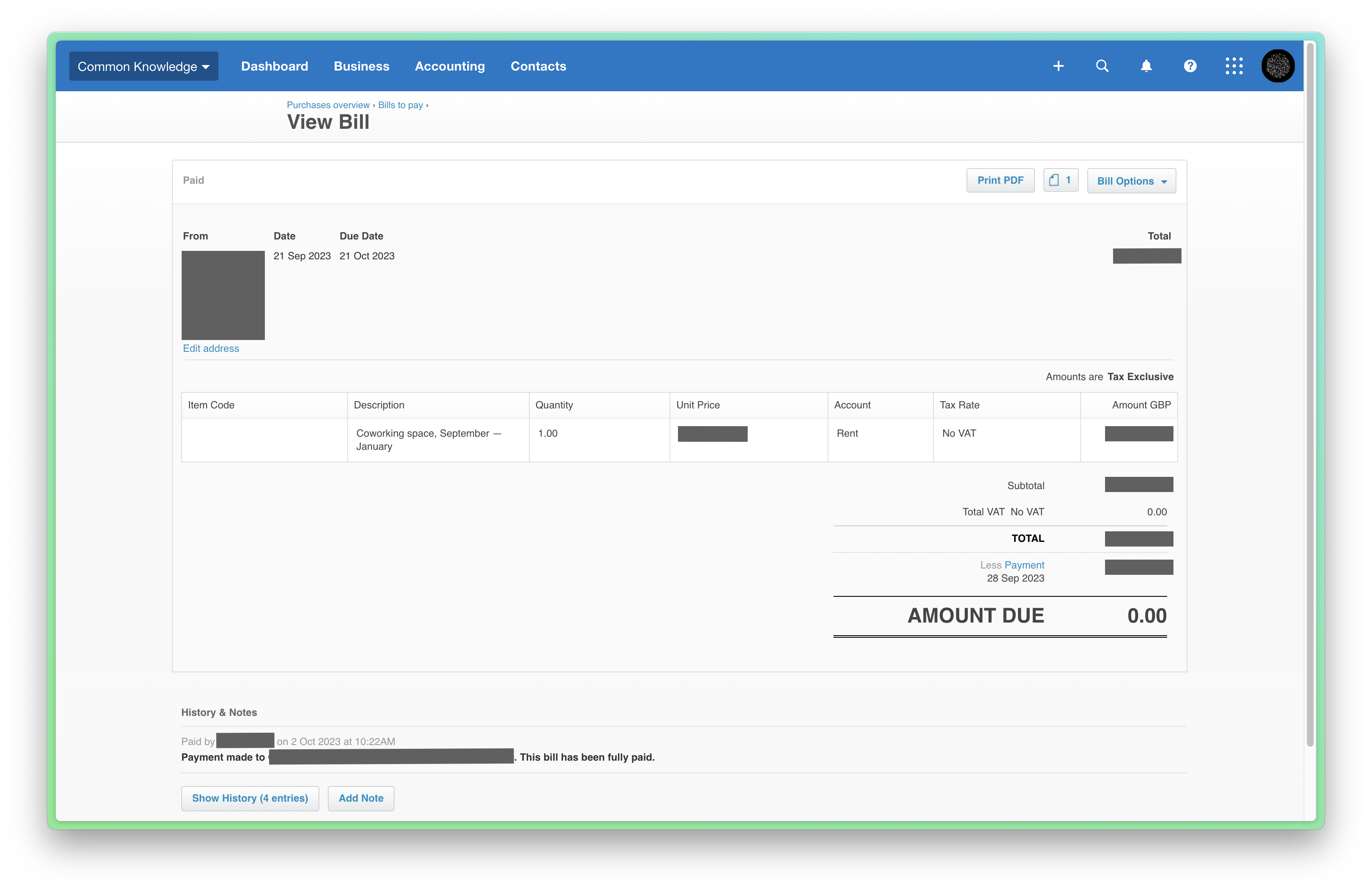Image resolution: width=1372 pixels, height=892 pixels.
Task: Open the Common Knowledge organisation menu
Action: tap(143, 66)
